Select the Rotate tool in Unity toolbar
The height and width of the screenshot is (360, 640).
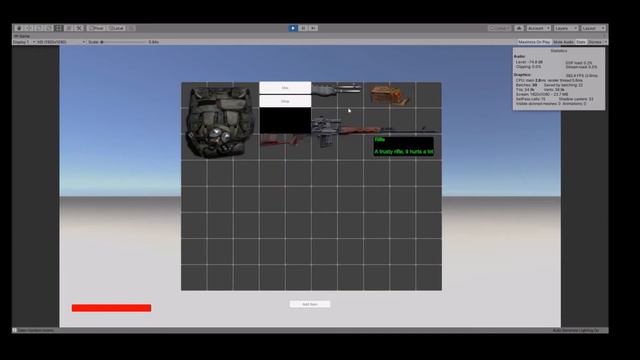pos(39,28)
